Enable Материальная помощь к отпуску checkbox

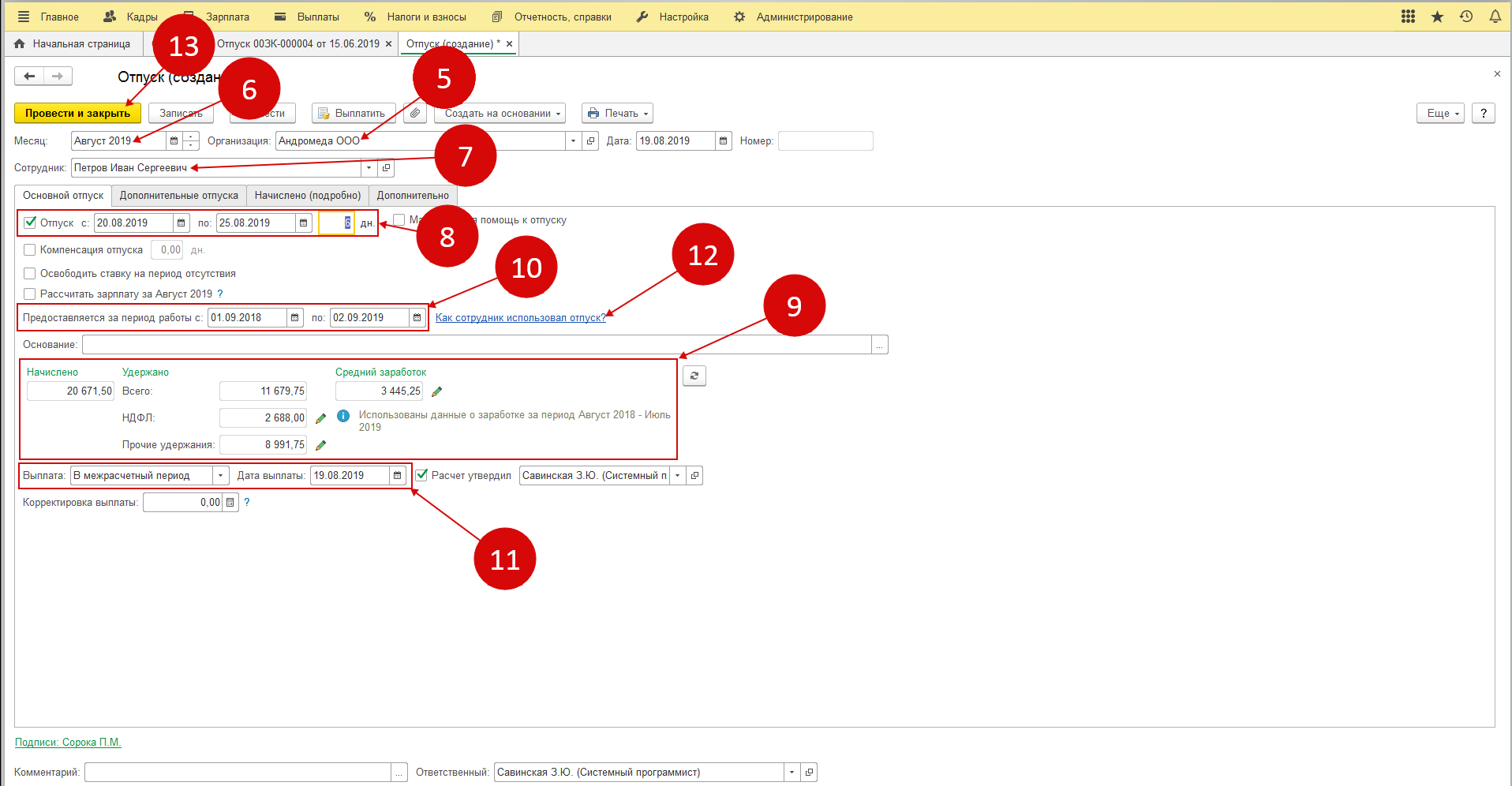(x=399, y=220)
